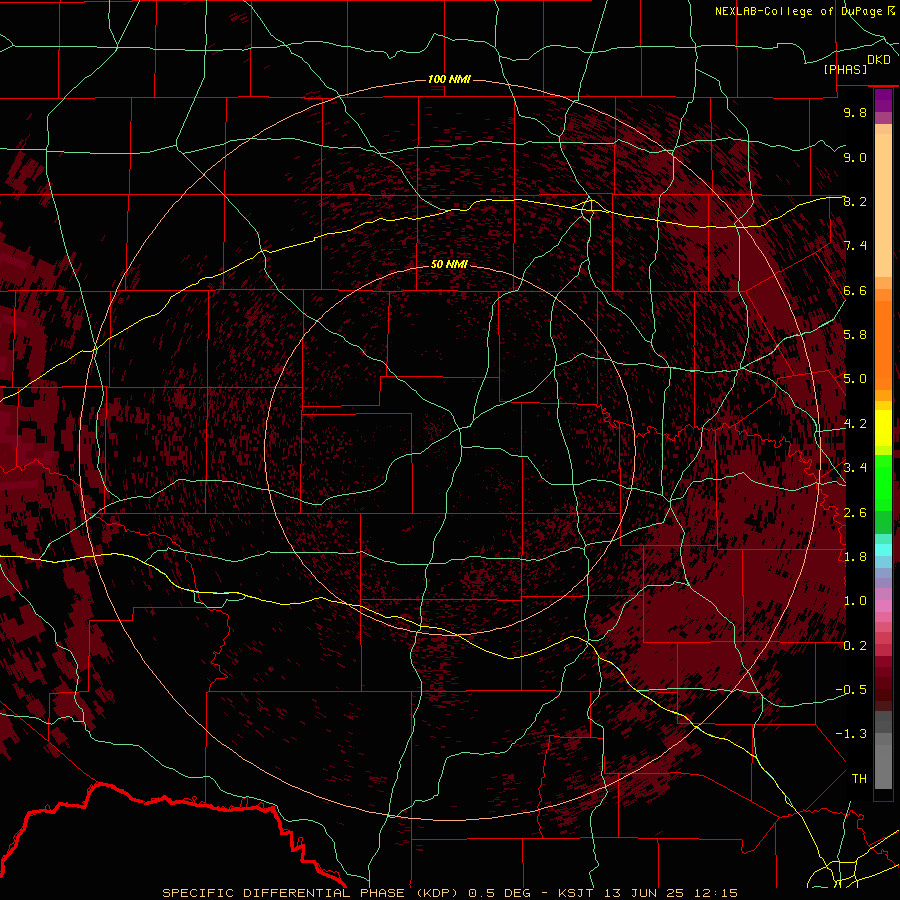The height and width of the screenshot is (900, 900).
Task: Click the 8.2 scale value
Action: coord(855,201)
